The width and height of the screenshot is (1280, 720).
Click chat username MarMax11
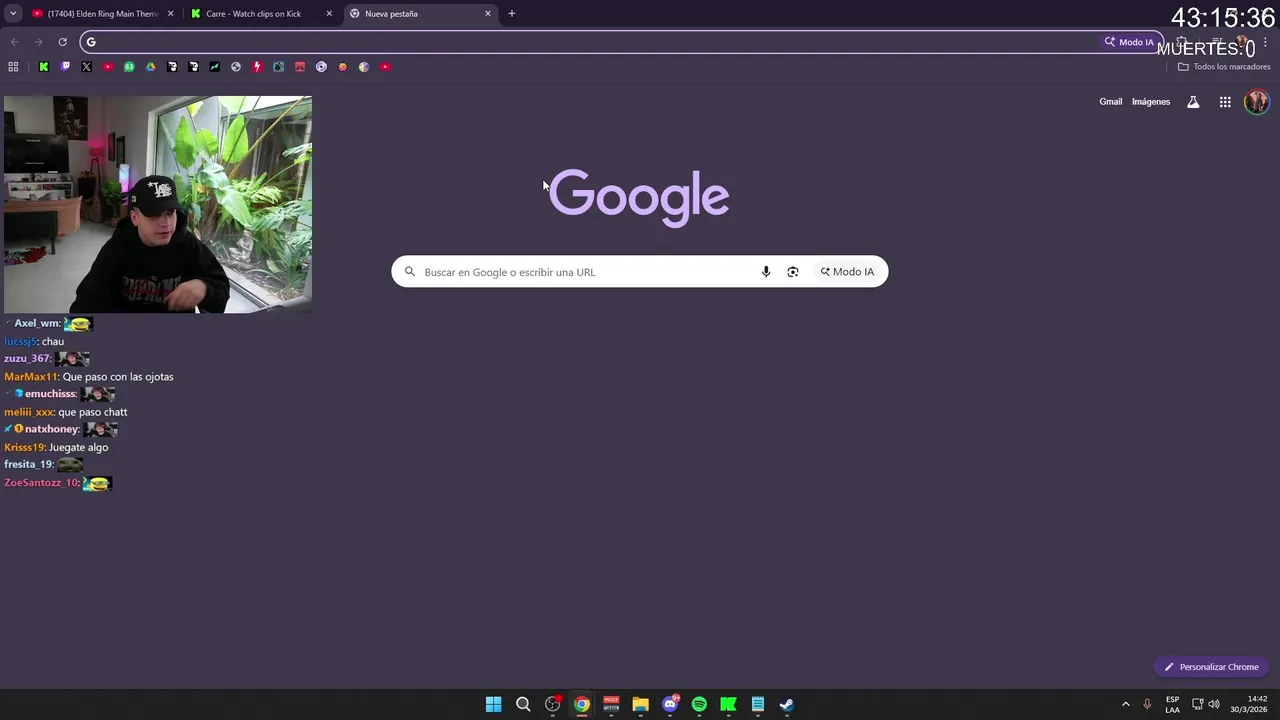31,377
